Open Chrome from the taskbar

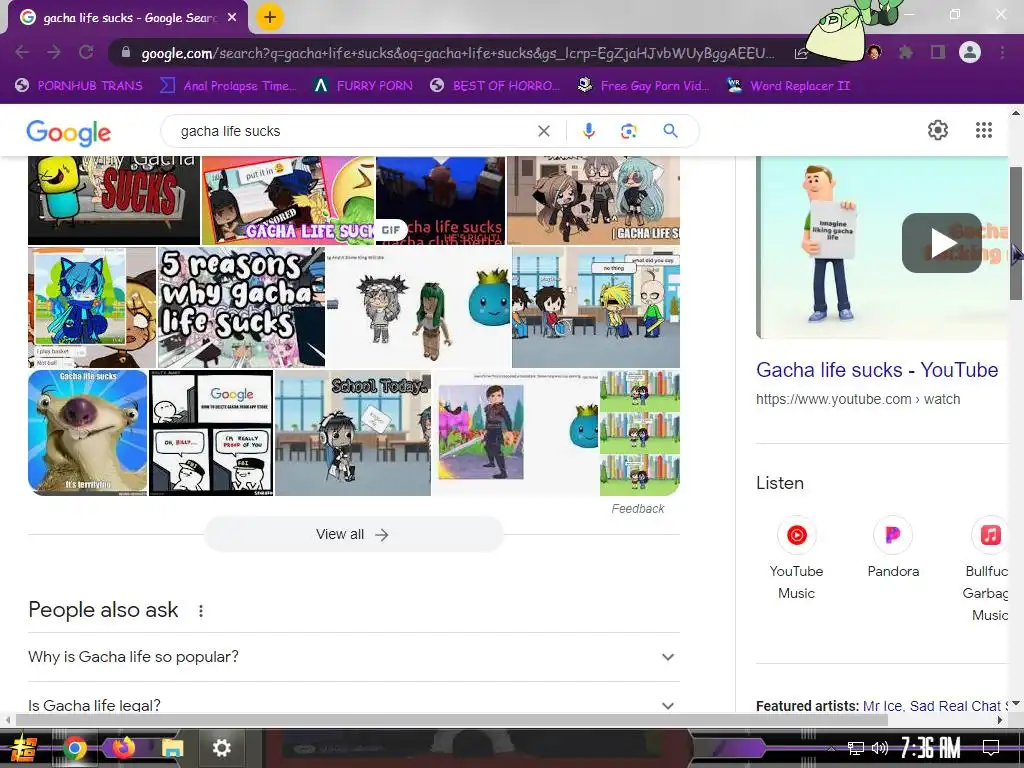pos(74,748)
